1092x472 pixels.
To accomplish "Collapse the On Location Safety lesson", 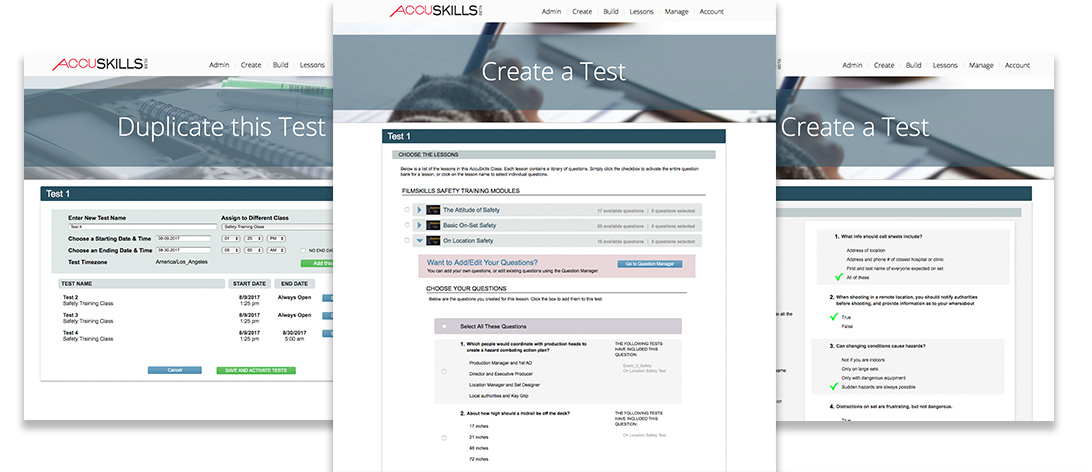I will coord(420,241).
